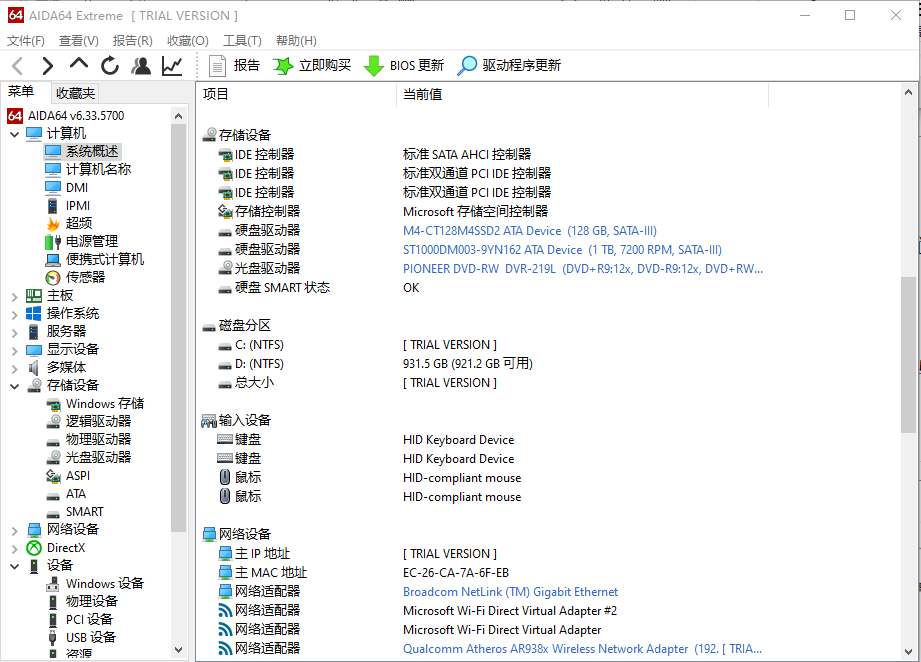Open the user profile icon in toolbar
This screenshot has height=662, width=921.
141,66
